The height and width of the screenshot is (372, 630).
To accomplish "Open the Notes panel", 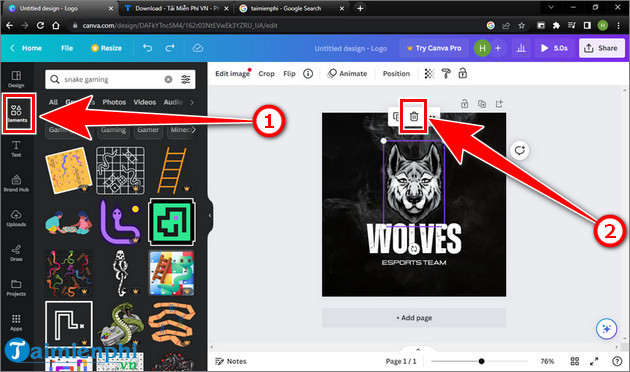I will pyautogui.click(x=231, y=361).
